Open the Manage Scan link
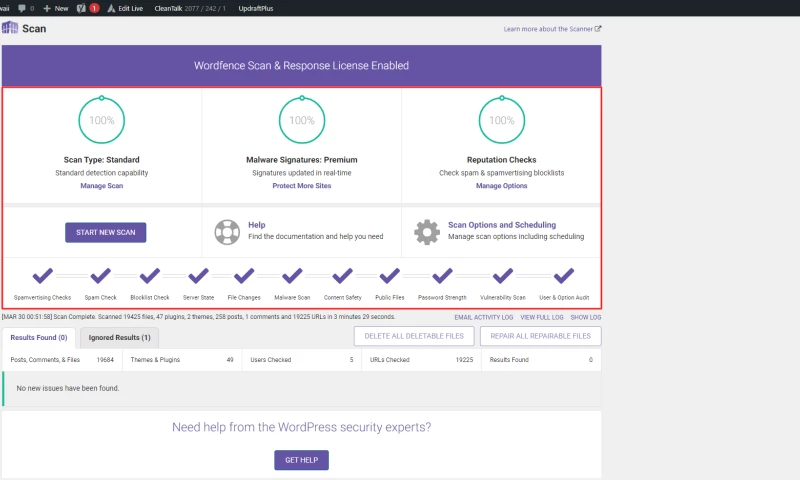Screen dimensions: 800x480 click(x=102, y=186)
